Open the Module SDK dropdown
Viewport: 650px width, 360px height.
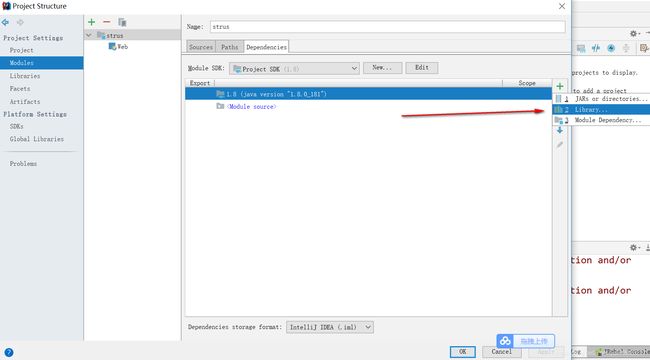click(x=294, y=69)
